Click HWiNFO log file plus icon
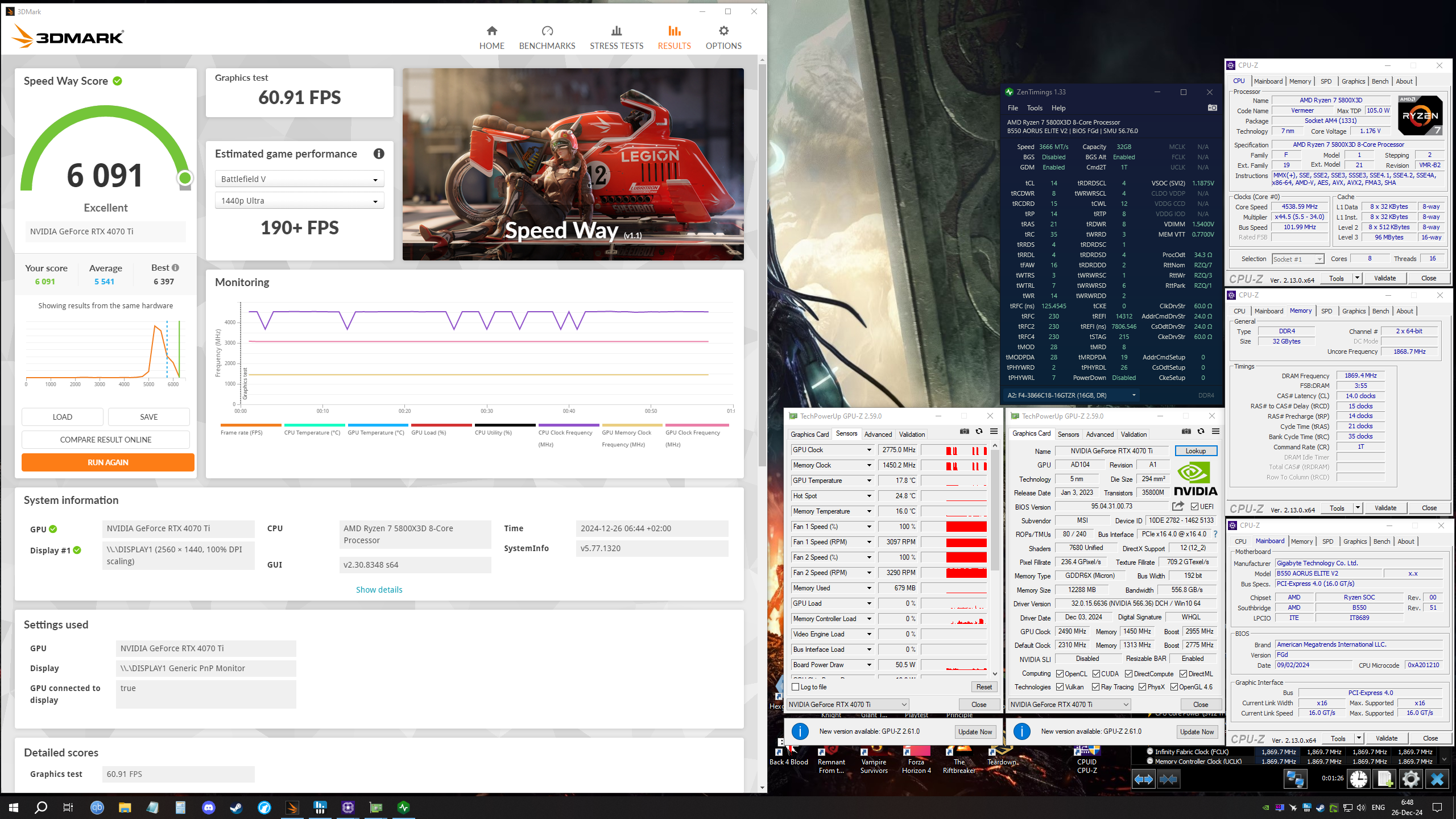 point(1385,779)
